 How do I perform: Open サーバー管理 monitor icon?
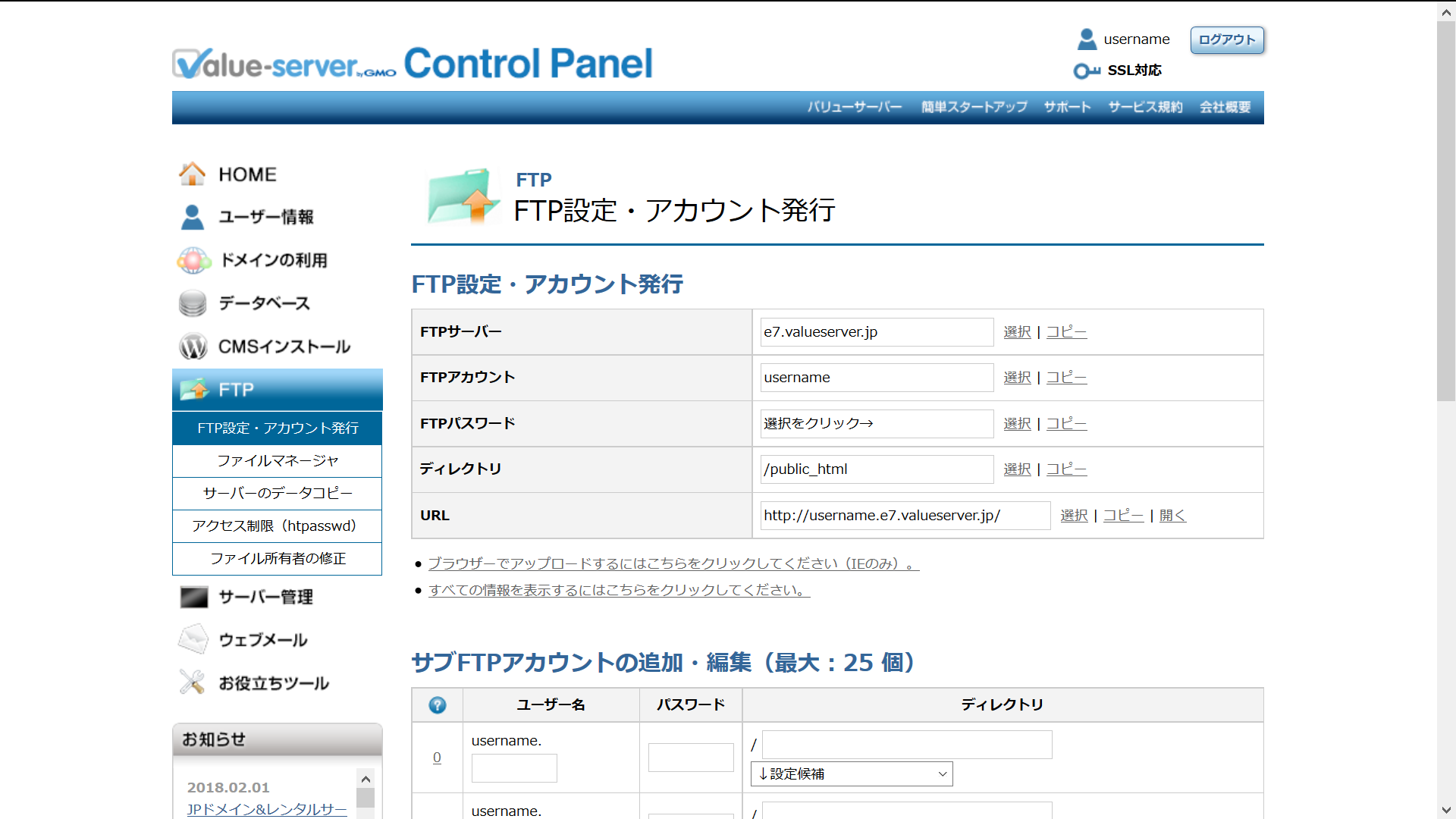click(x=193, y=597)
